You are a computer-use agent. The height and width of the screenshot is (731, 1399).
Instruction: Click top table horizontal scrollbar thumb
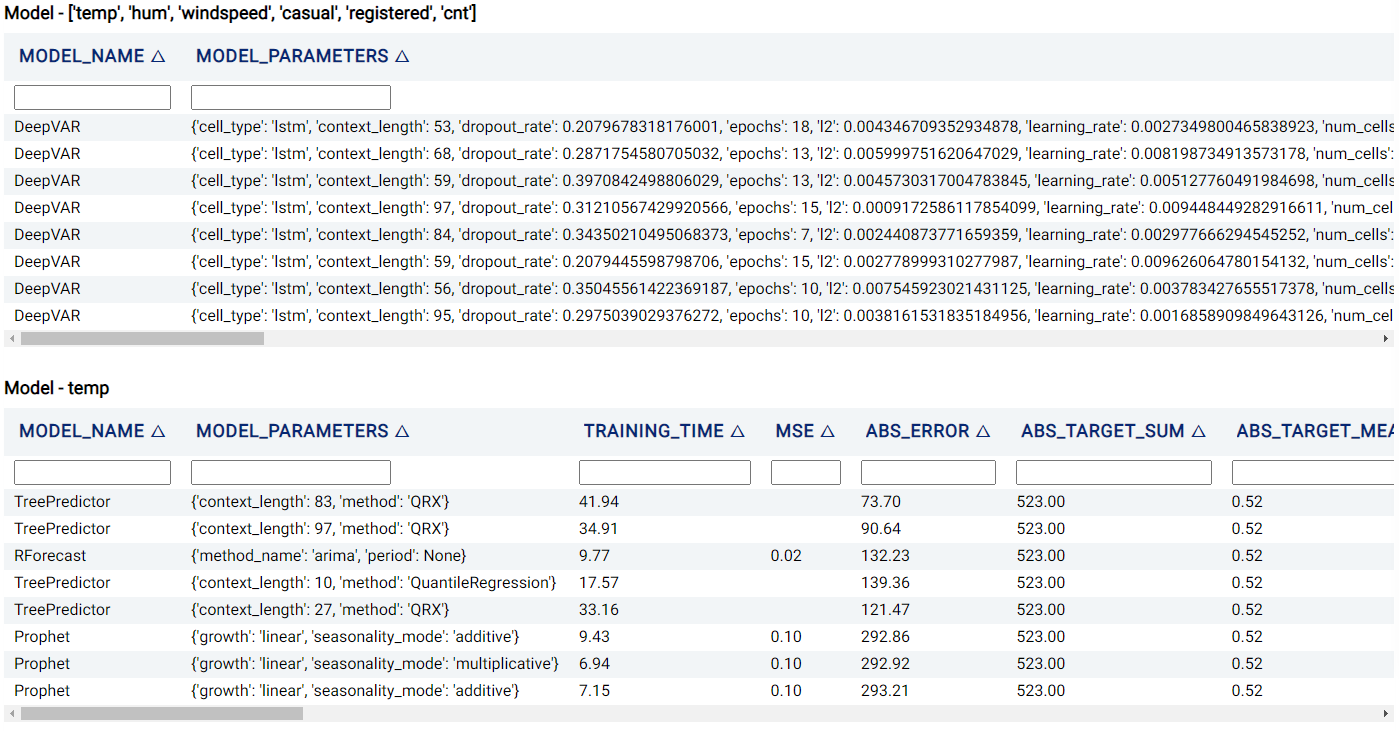142,339
